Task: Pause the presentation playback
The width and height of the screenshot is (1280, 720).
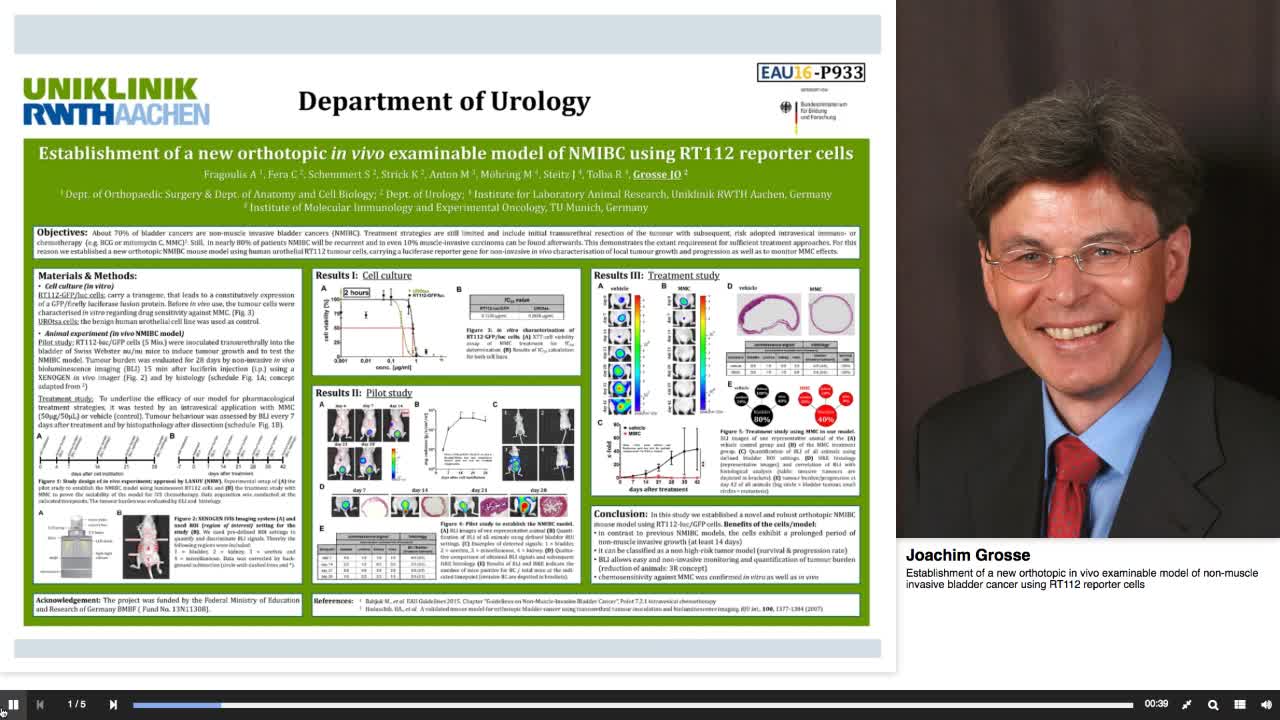Action: click(13, 704)
